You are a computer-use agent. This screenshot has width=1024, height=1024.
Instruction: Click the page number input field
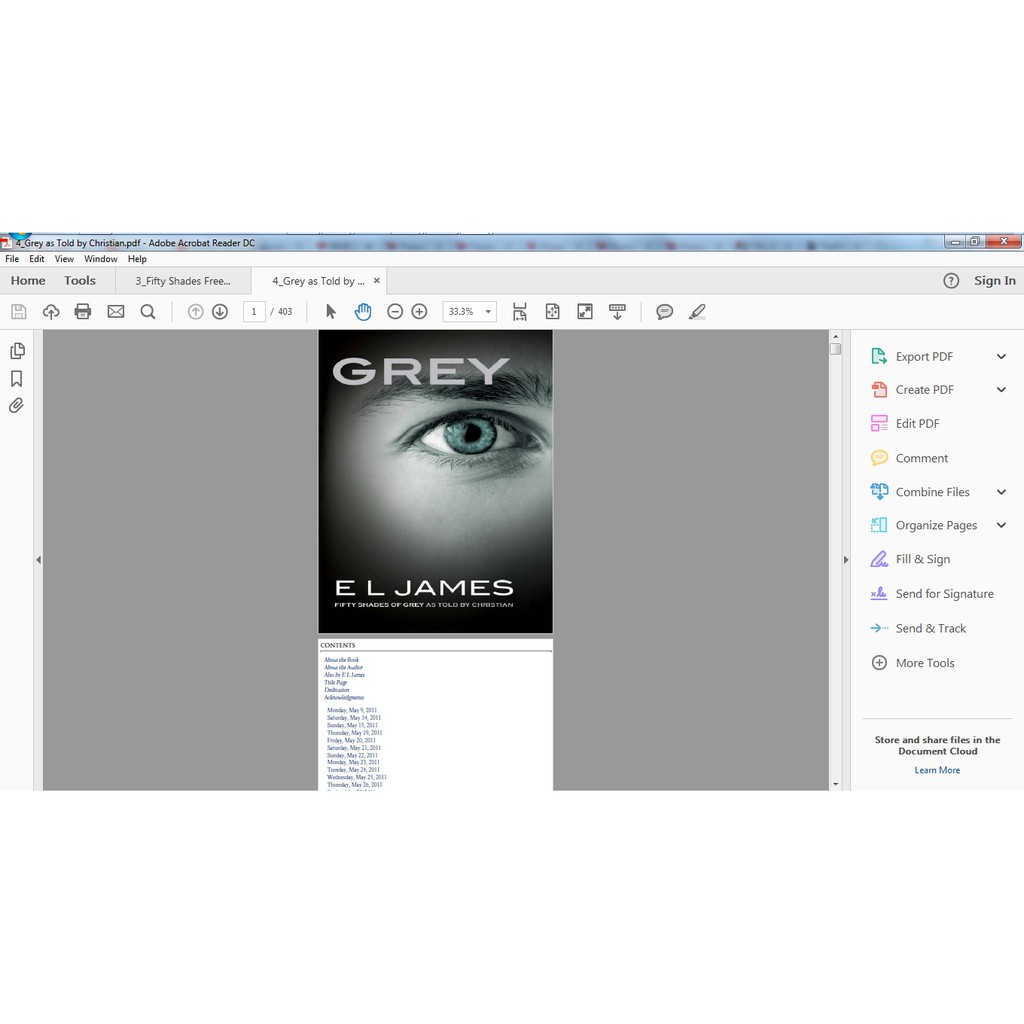[x=254, y=312]
